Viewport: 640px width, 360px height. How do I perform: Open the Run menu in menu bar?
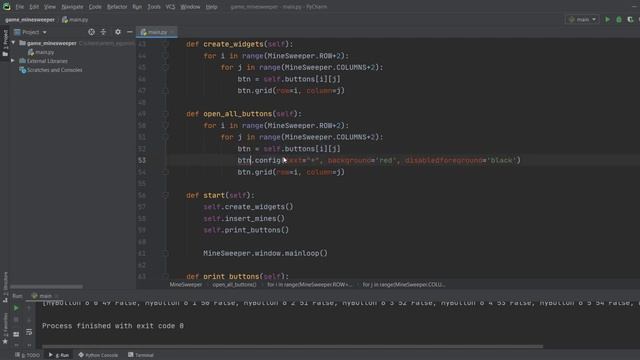tap(137, 7)
